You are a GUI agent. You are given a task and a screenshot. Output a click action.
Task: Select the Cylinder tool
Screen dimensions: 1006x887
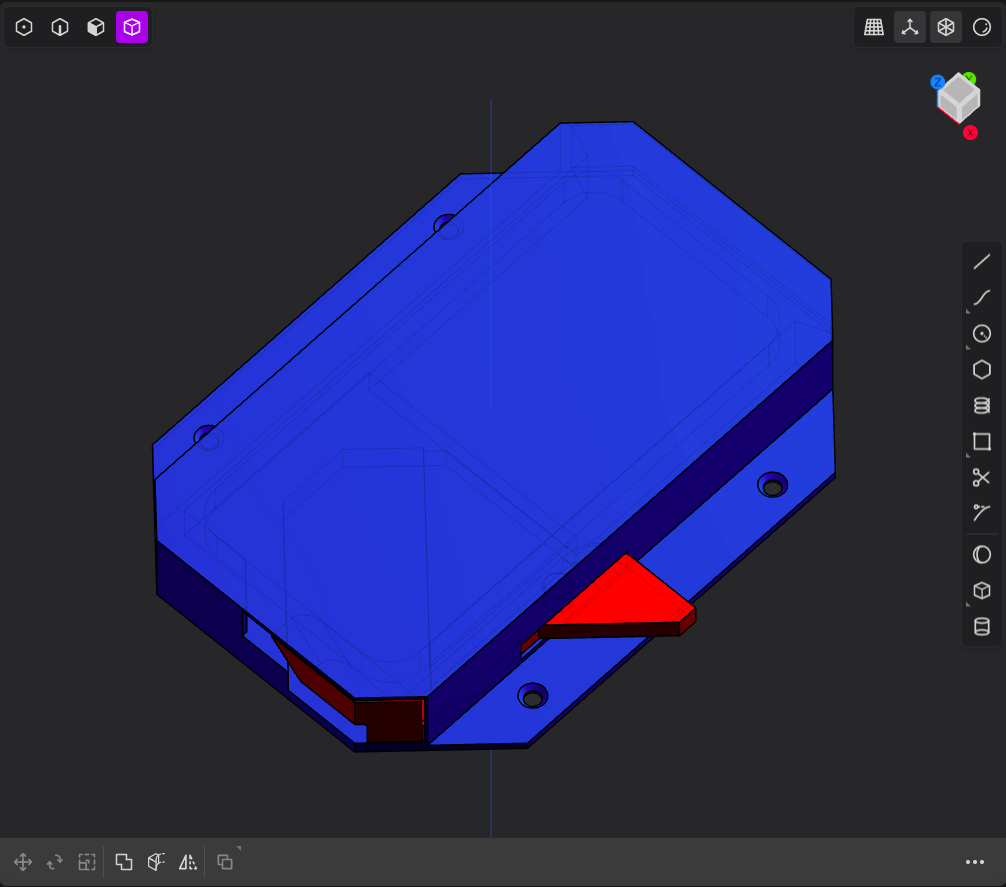pyautogui.click(x=981, y=627)
